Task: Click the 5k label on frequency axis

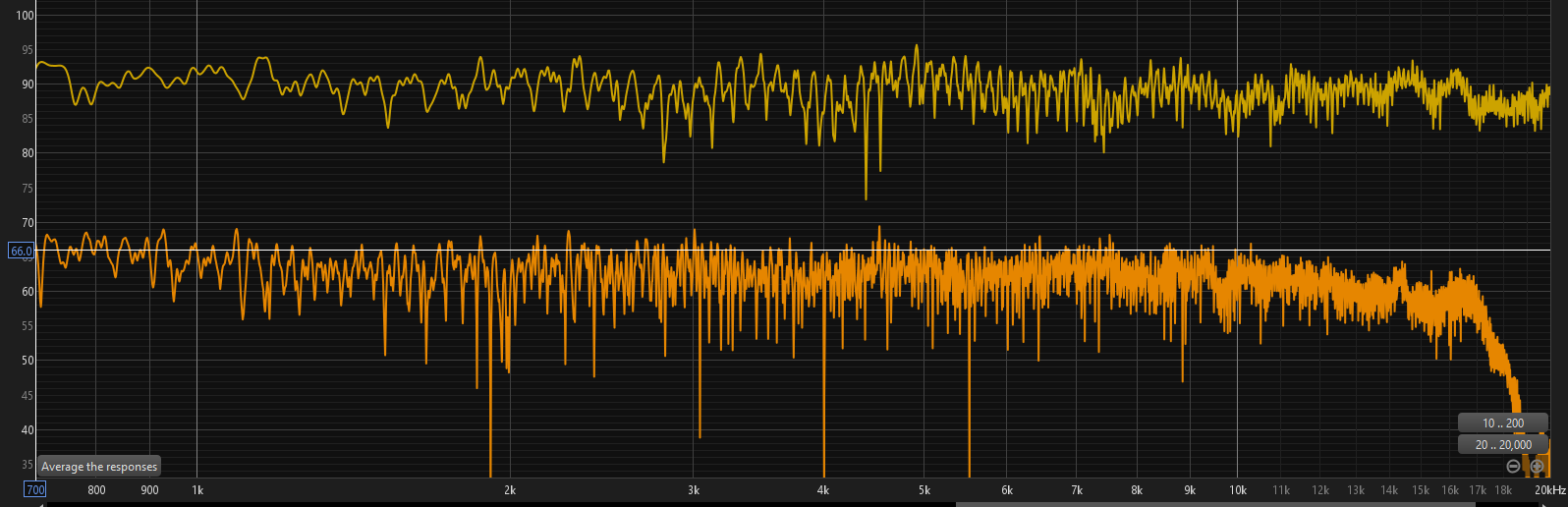Action: [x=924, y=489]
